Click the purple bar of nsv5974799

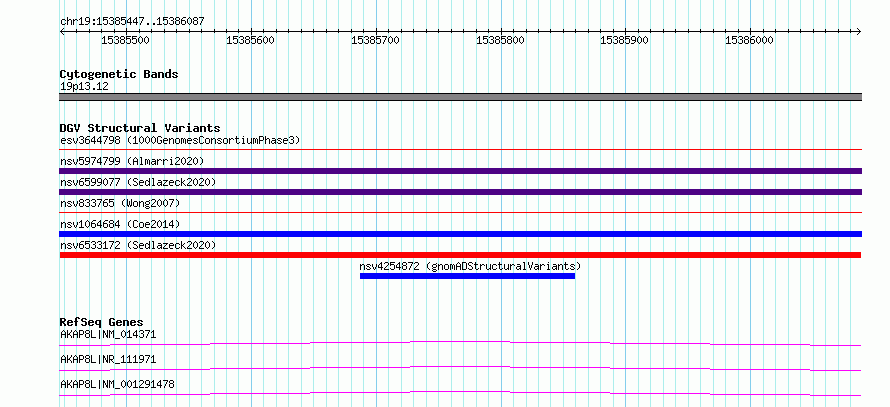460,171
